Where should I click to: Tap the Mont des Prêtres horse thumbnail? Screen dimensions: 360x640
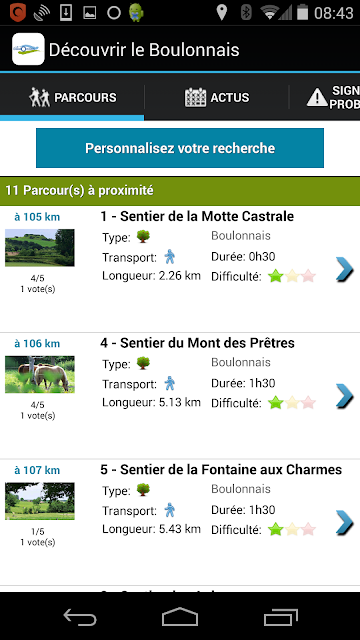40,374
